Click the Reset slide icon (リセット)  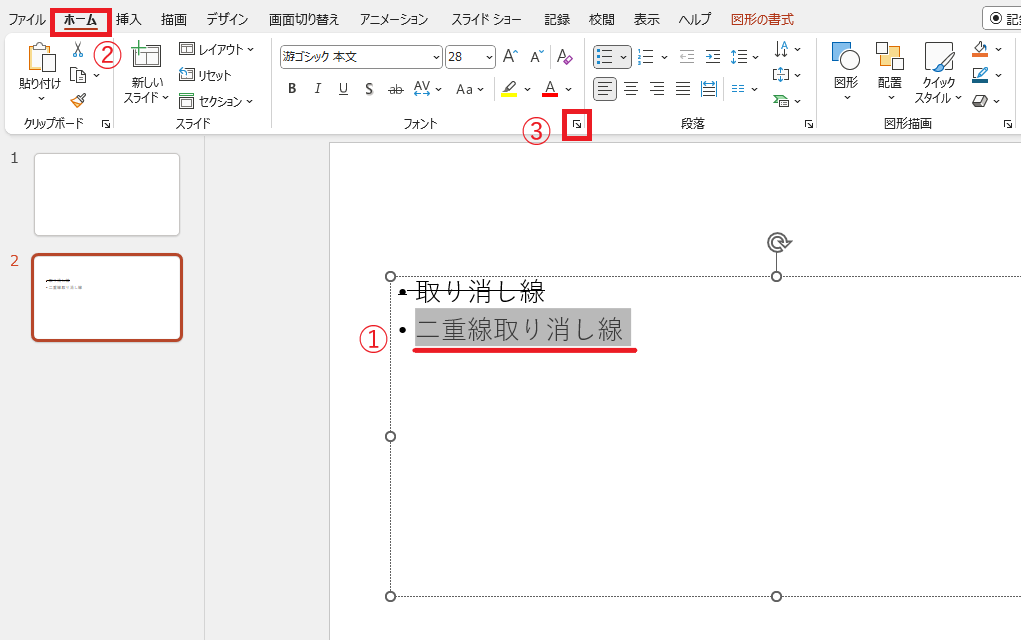coord(206,75)
